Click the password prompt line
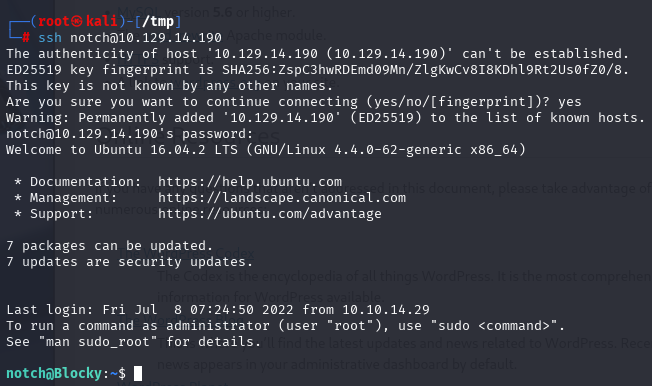Image resolution: width=652 pixels, height=386 pixels. click(x=130, y=134)
